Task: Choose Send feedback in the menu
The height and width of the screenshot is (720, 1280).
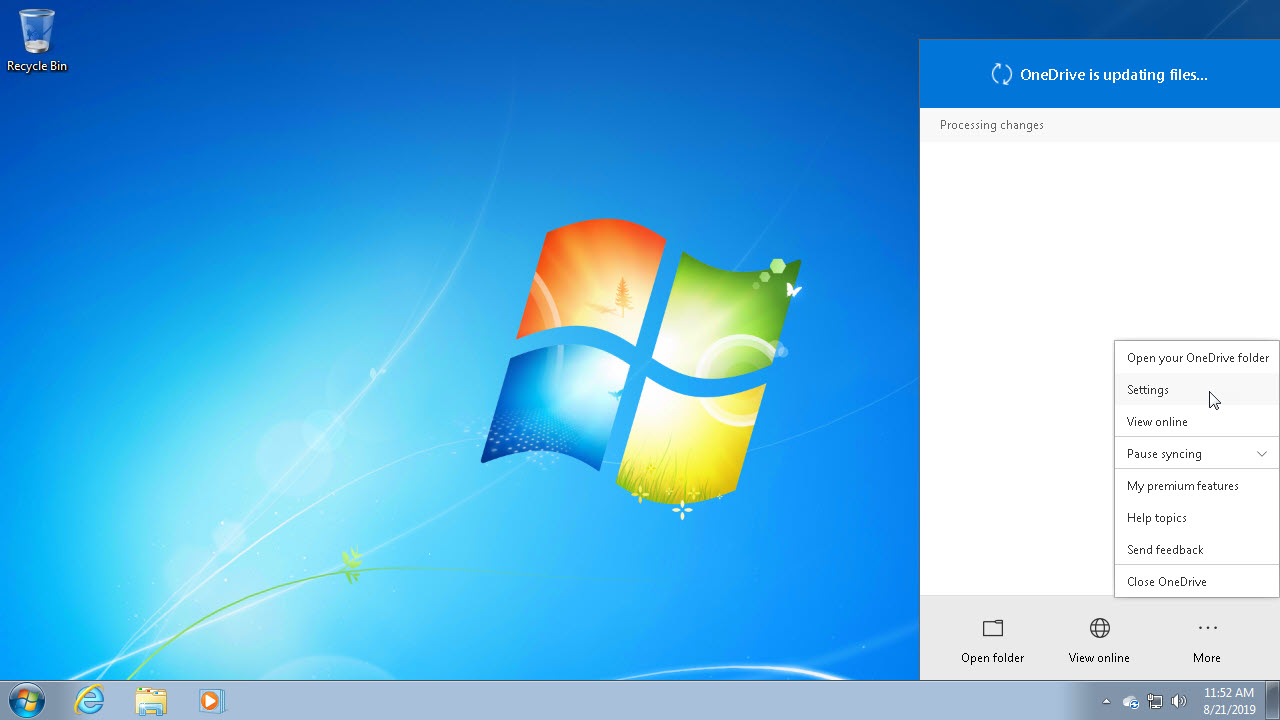Action: click(x=1197, y=550)
